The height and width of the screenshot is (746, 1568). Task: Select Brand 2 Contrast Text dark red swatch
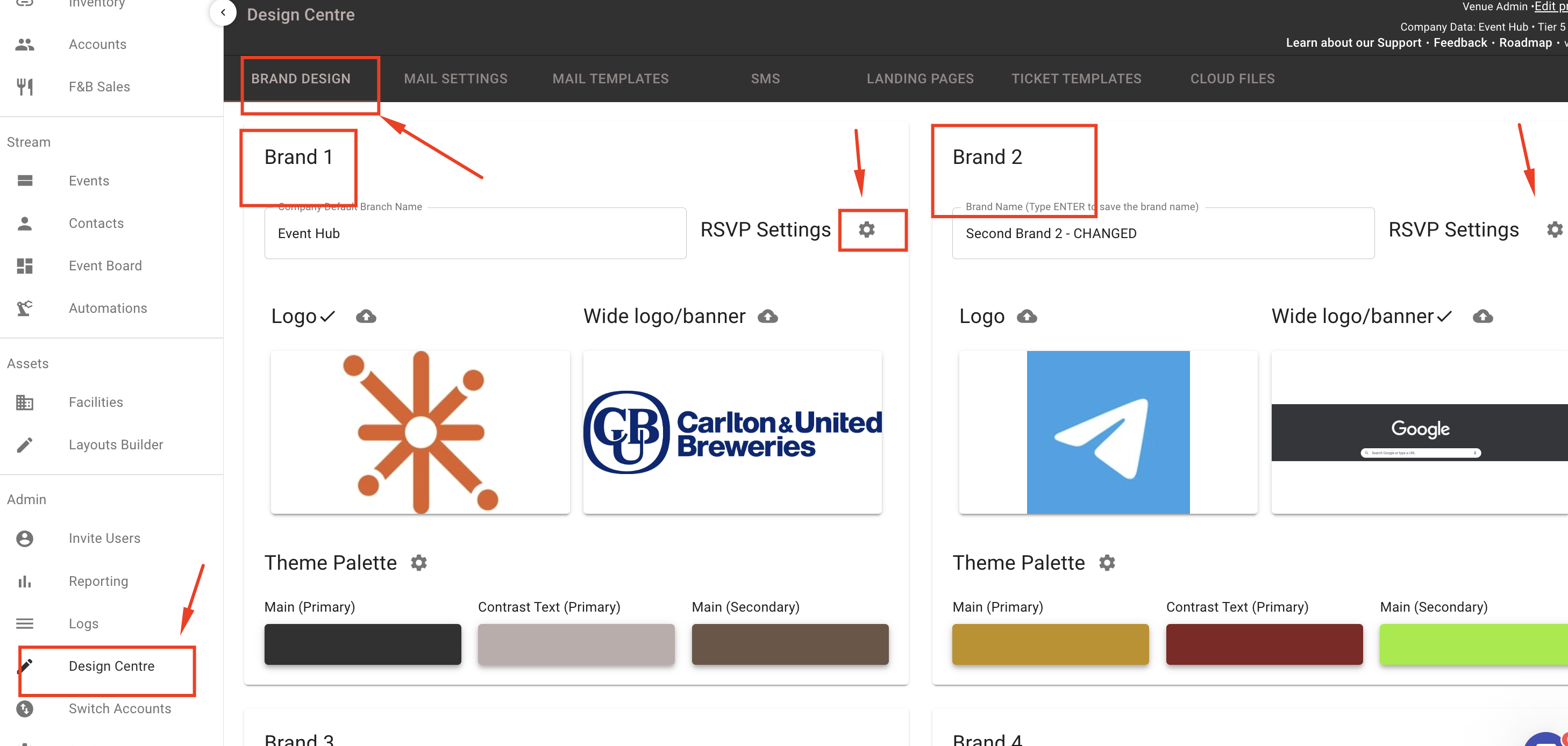(1264, 644)
